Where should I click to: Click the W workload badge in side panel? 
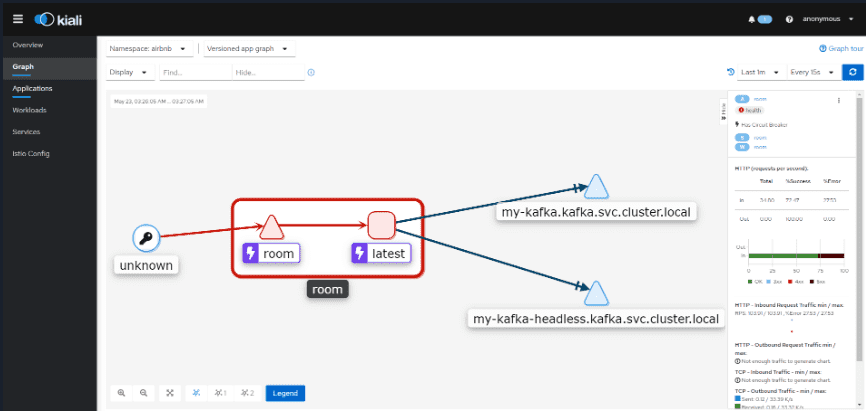(743, 147)
